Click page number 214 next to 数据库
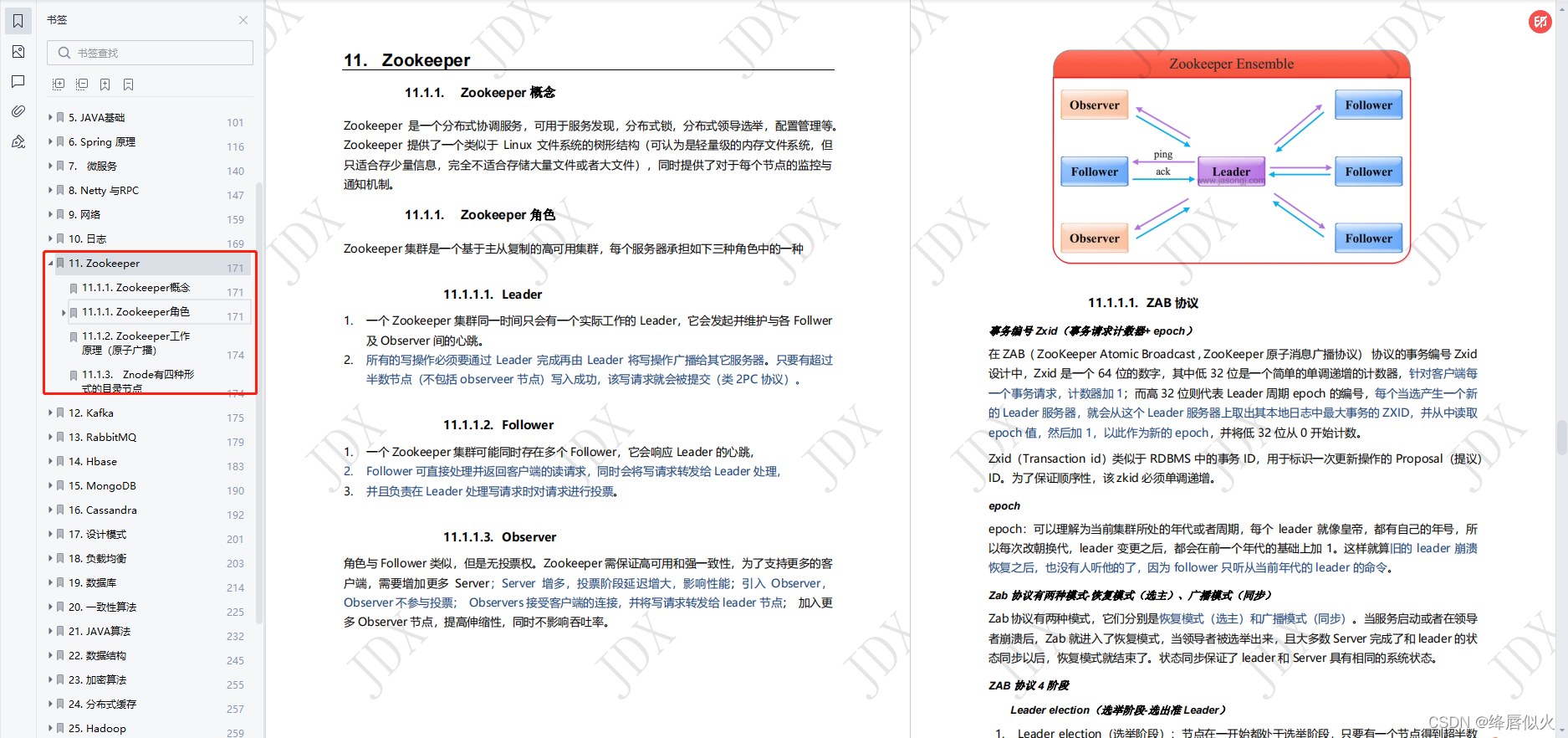Image resolution: width=1568 pixels, height=738 pixels. coord(236,587)
